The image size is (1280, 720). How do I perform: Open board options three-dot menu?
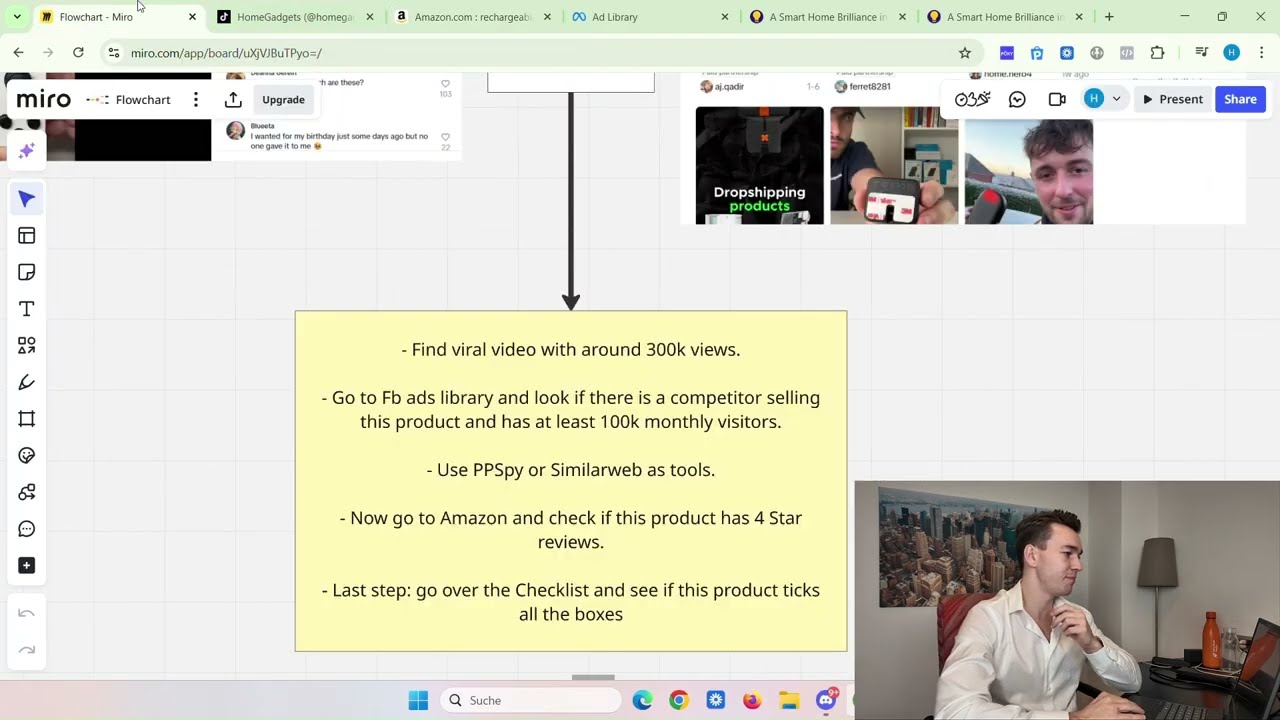pyautogui.click(x=196, y=99)
